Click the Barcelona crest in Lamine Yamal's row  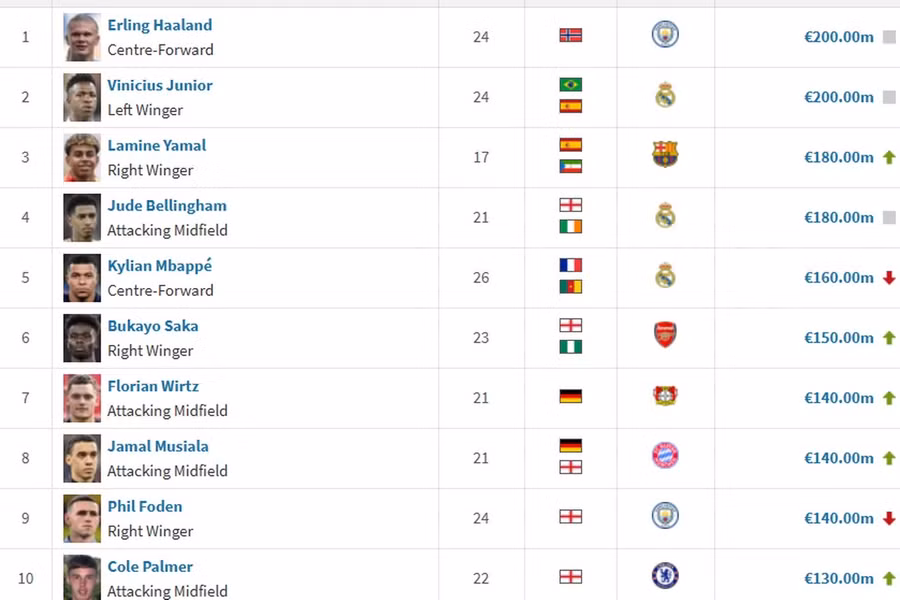[x=665, y=155]
